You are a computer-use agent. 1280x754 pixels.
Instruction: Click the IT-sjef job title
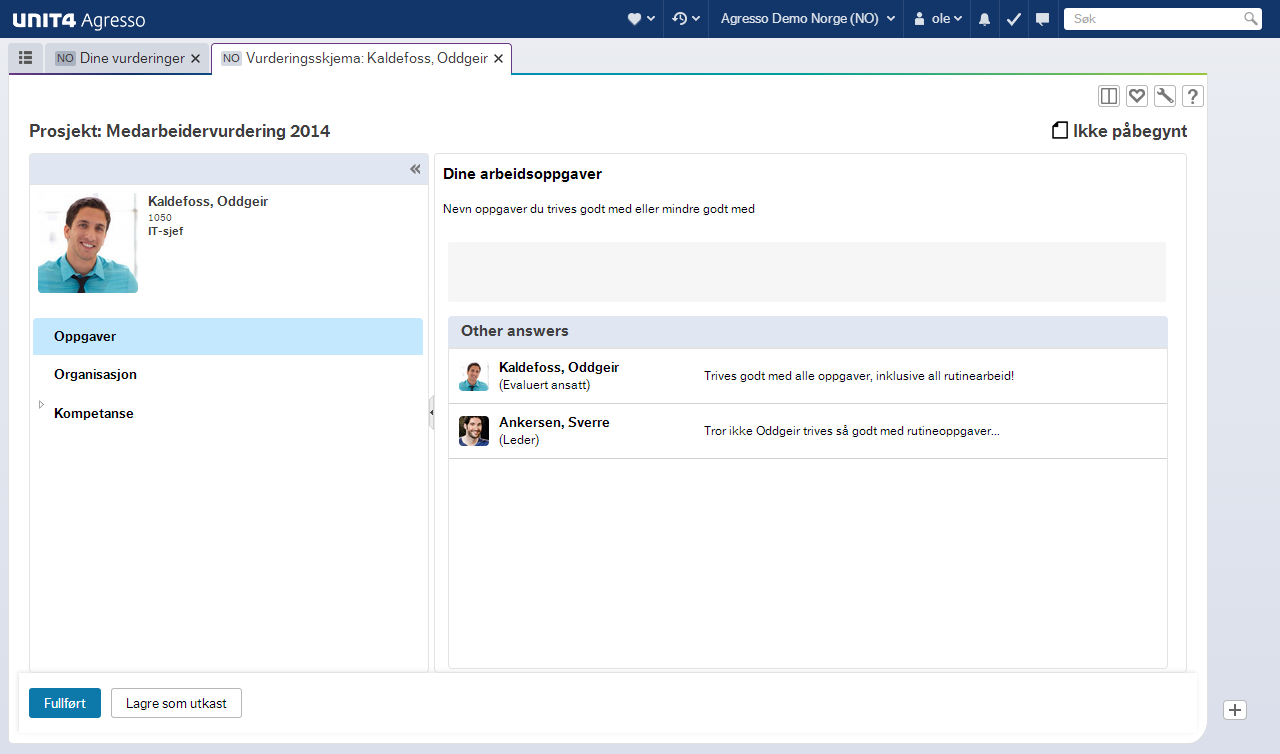coord(165,231)
